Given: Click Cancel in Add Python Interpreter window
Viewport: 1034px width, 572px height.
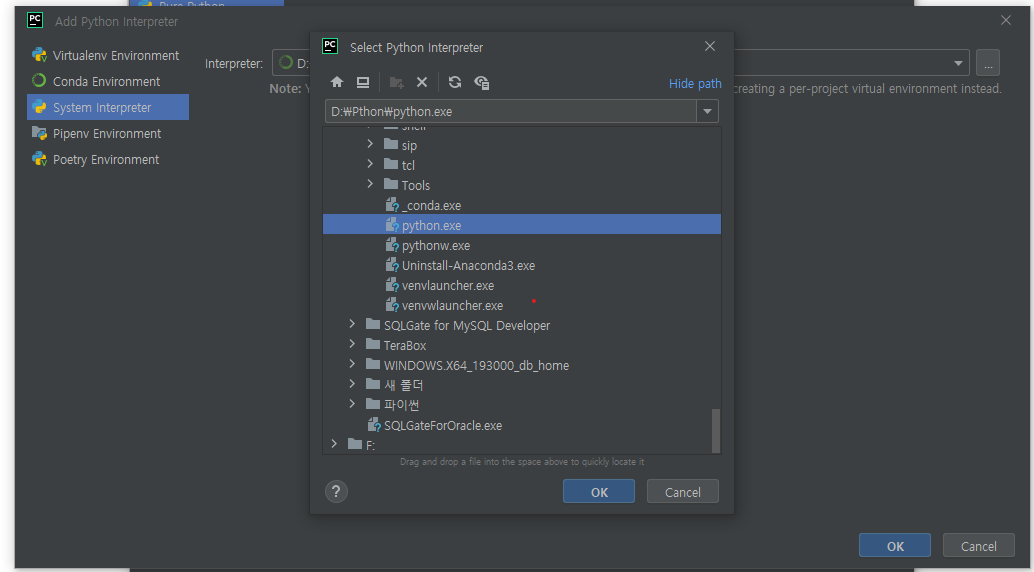Looking at the screenshot, I should pyautogui.click(x=979, y=546).
